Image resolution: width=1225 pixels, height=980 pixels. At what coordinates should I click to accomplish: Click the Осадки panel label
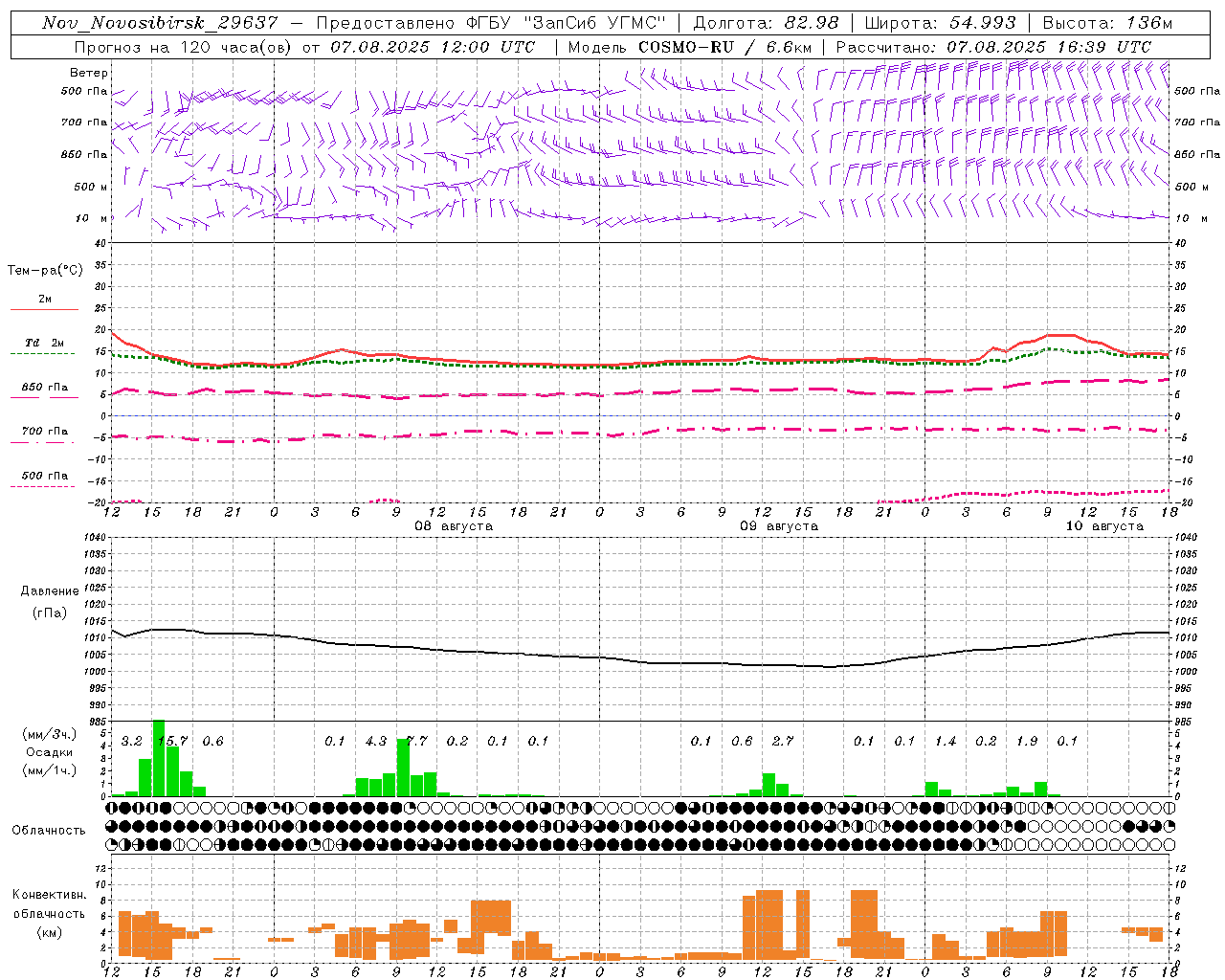click(50, 752)
